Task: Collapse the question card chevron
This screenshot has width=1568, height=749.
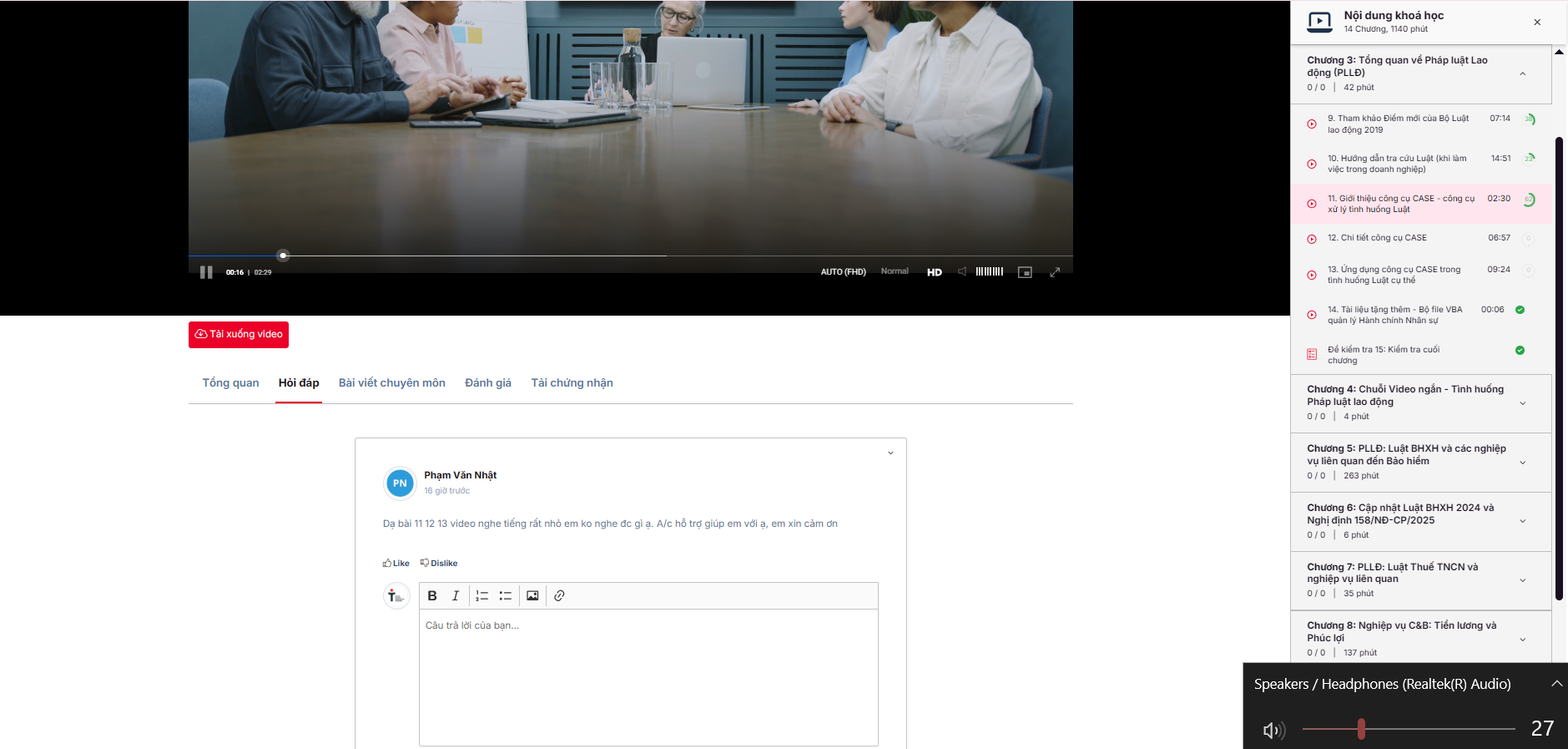Action: 890,453
